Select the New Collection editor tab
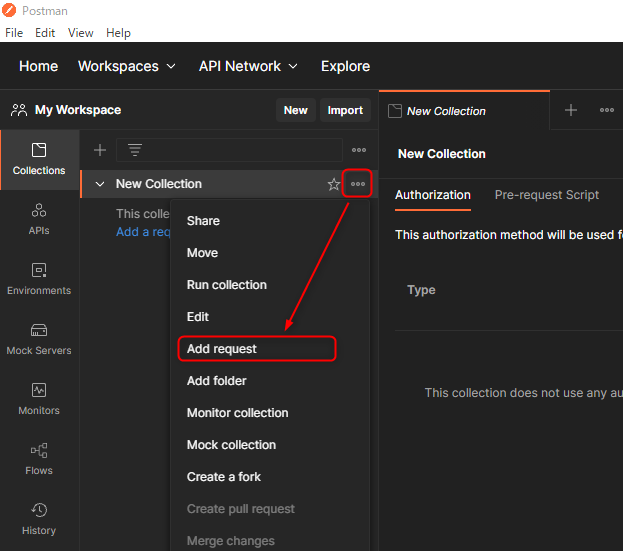 [x=464, y=111]
